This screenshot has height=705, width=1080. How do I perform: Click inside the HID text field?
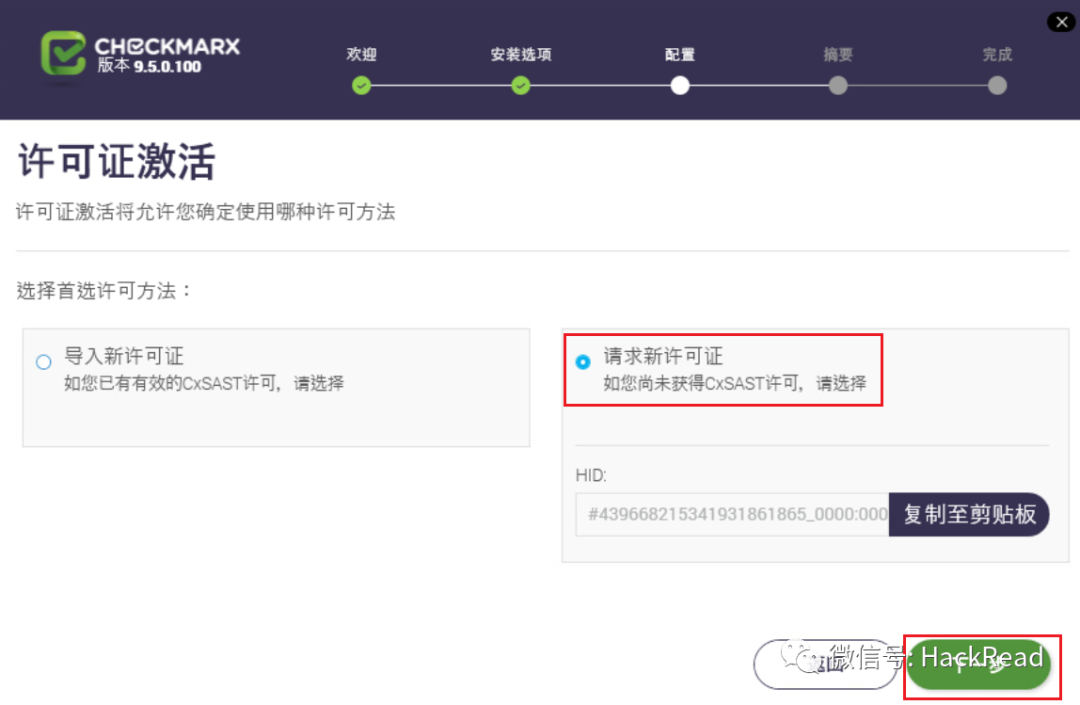click(x=732, y=514)
